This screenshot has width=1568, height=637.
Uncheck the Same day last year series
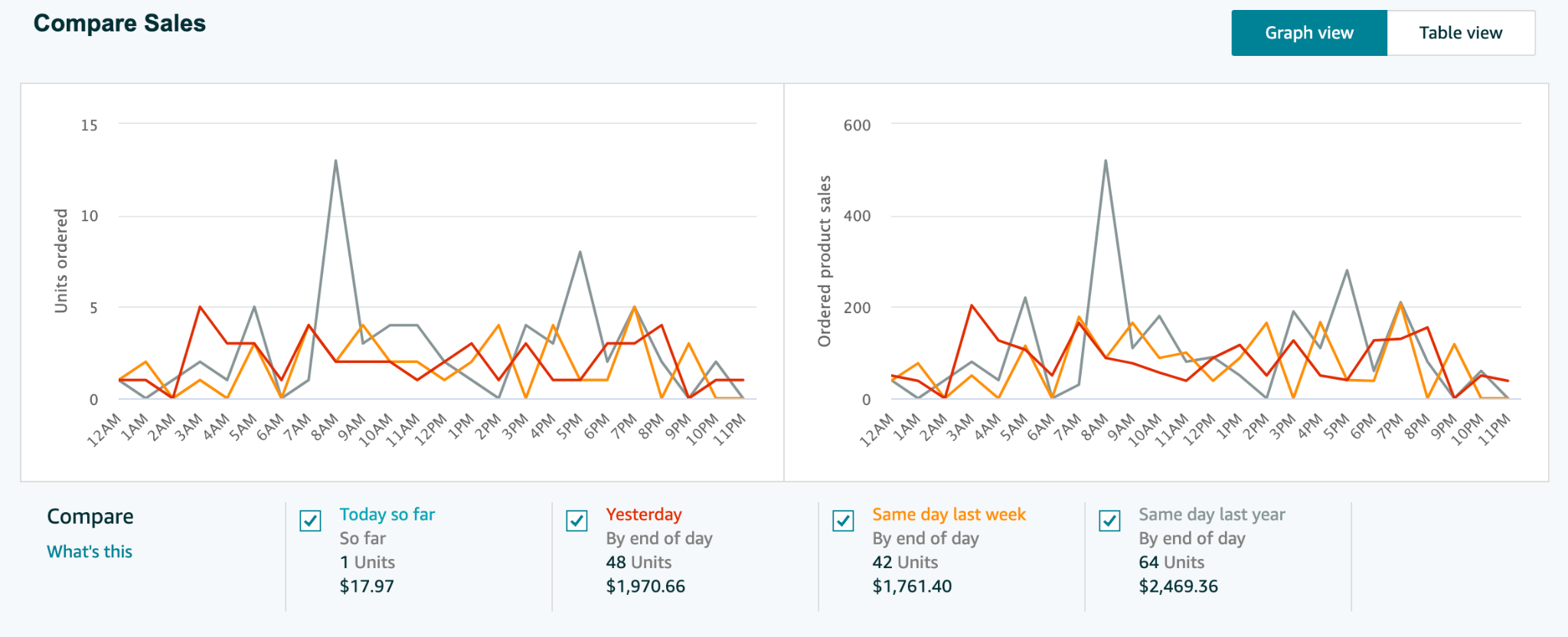pyautogui.click(x=1109, y=521)
